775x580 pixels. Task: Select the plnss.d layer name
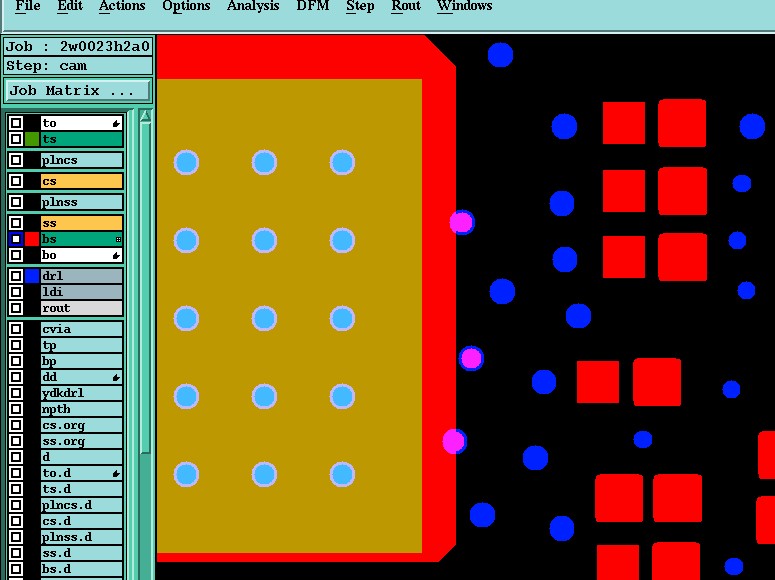82,537
